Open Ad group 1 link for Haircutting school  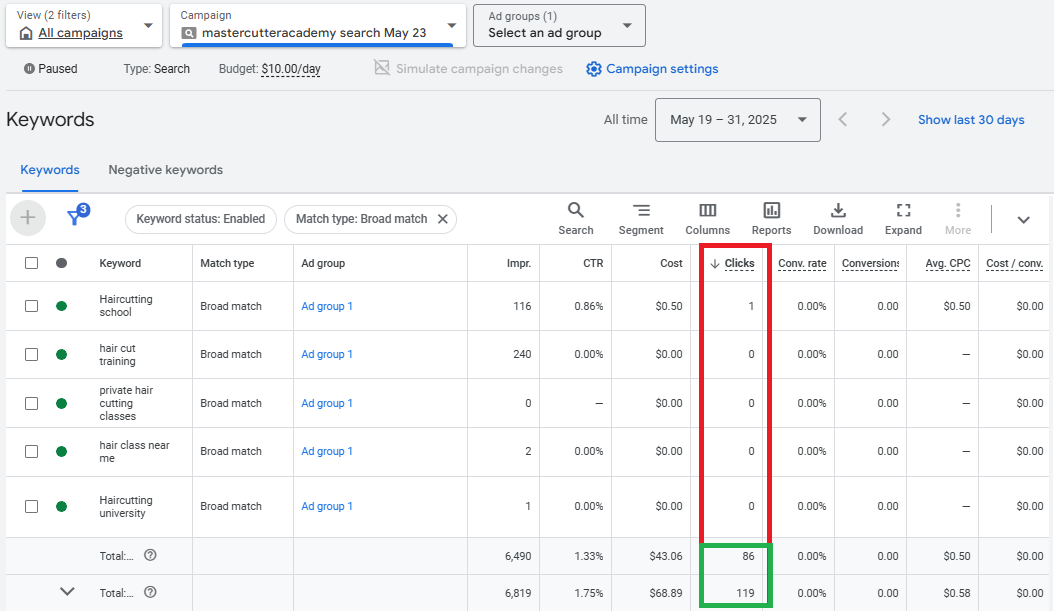(x=327, y=306)
